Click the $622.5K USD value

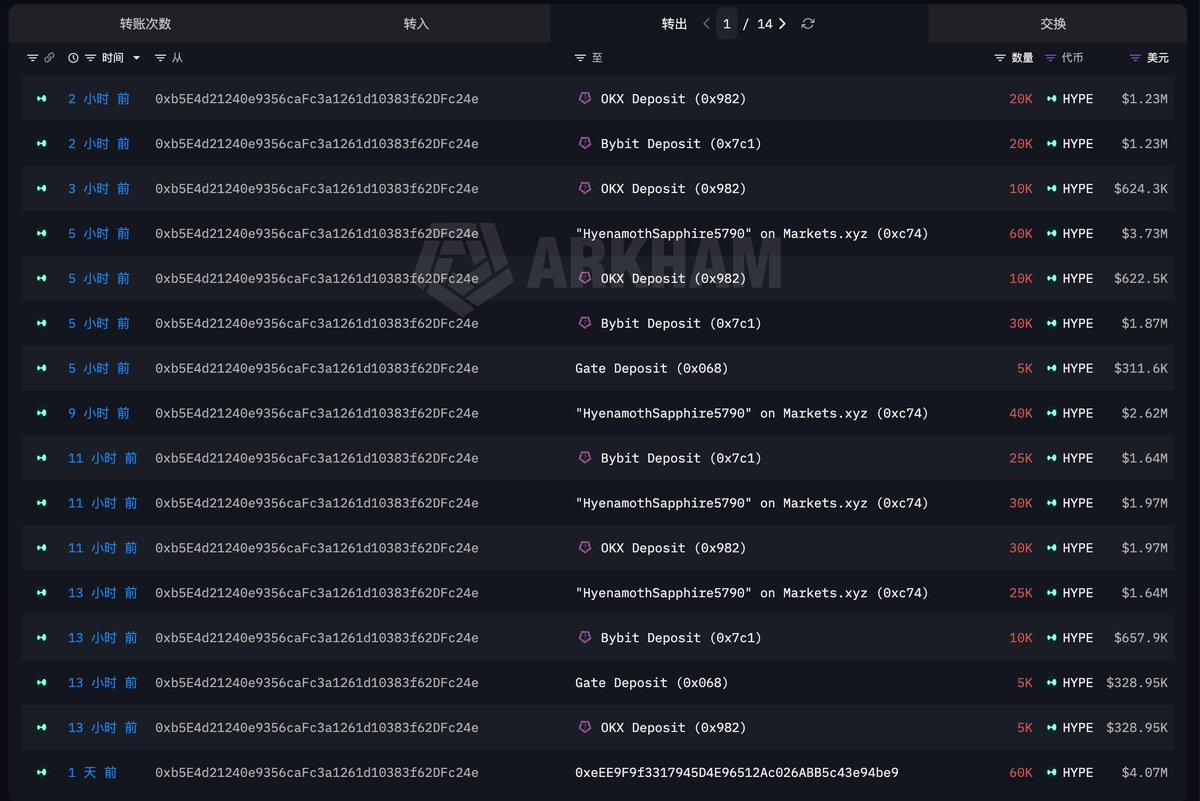(1141, 279)
